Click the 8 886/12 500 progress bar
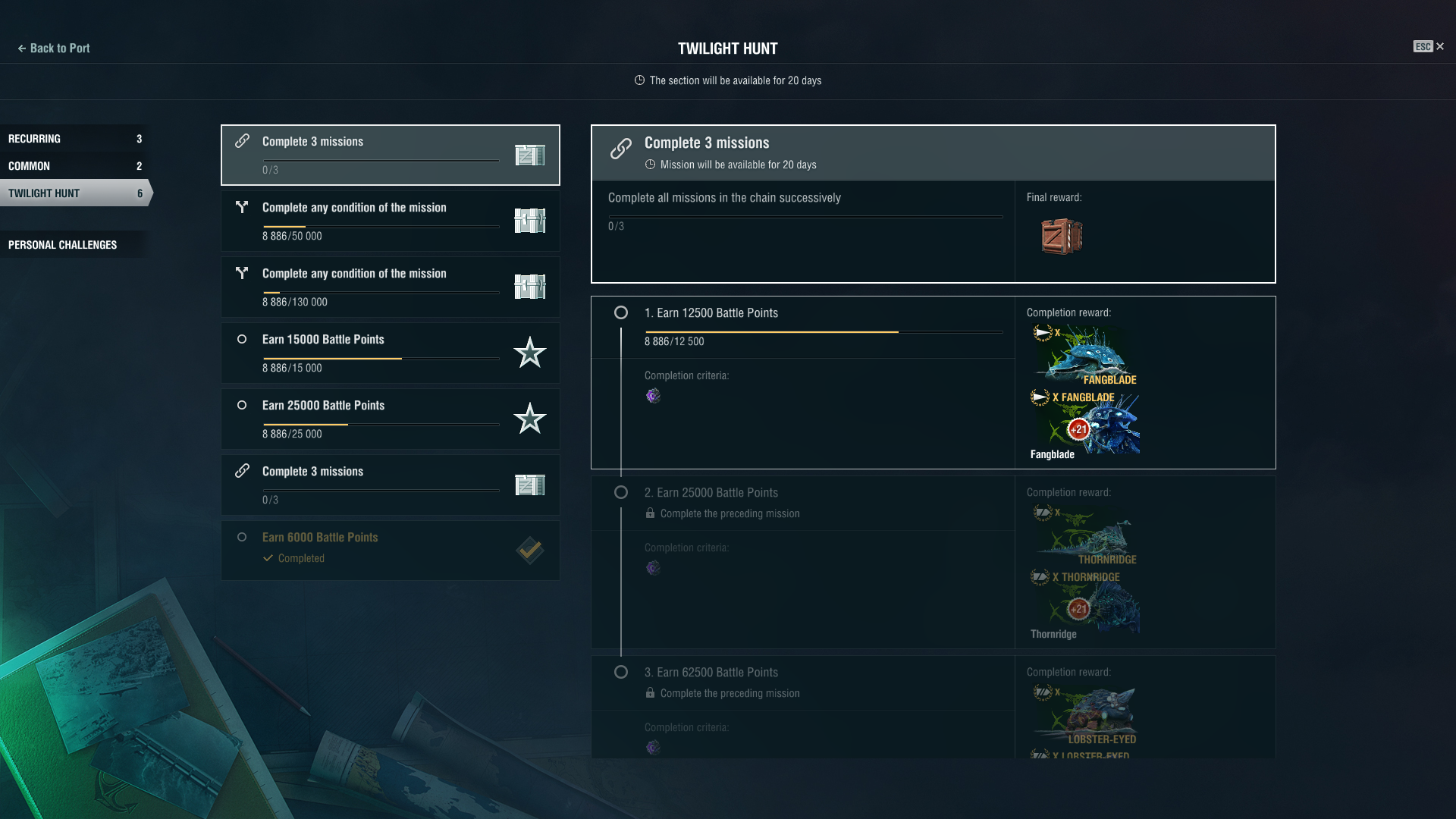The image size is (1456, 819). point(824,331)
